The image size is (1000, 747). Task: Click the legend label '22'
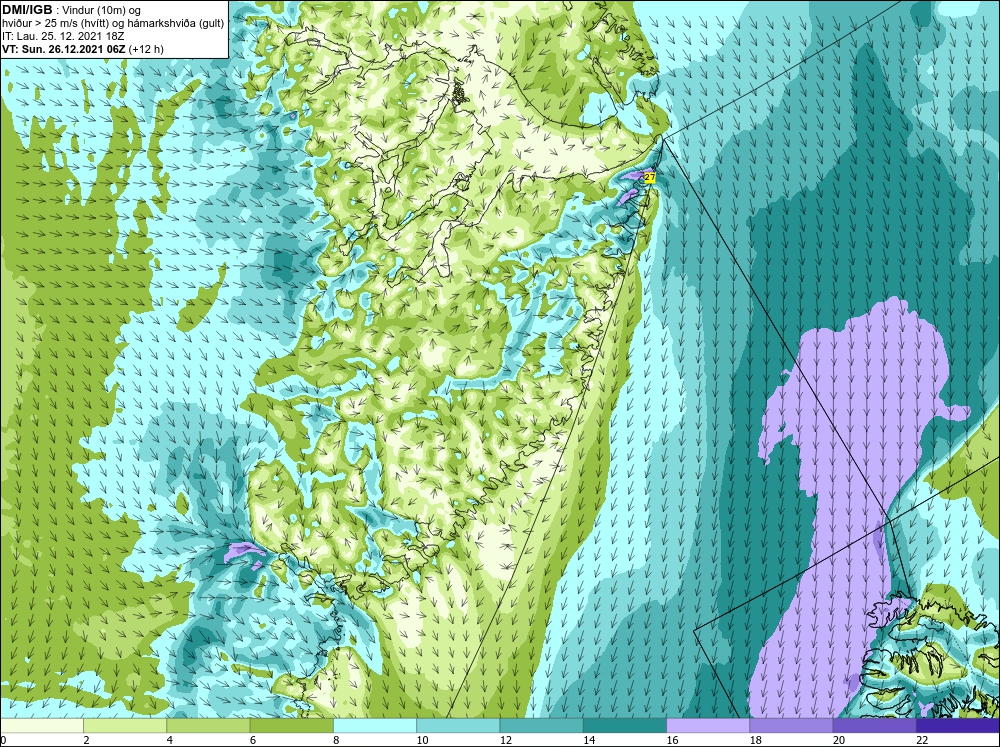coord(922,740)
